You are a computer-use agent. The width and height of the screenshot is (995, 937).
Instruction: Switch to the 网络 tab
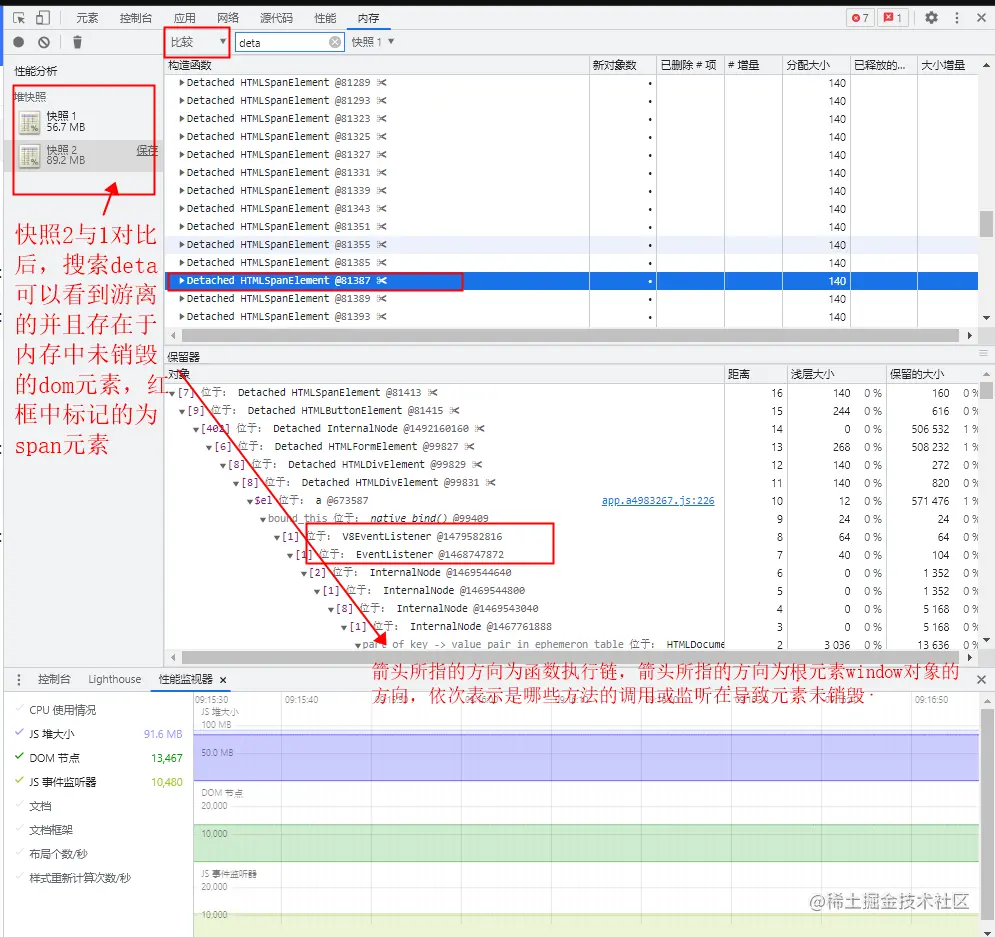[228, 18]
